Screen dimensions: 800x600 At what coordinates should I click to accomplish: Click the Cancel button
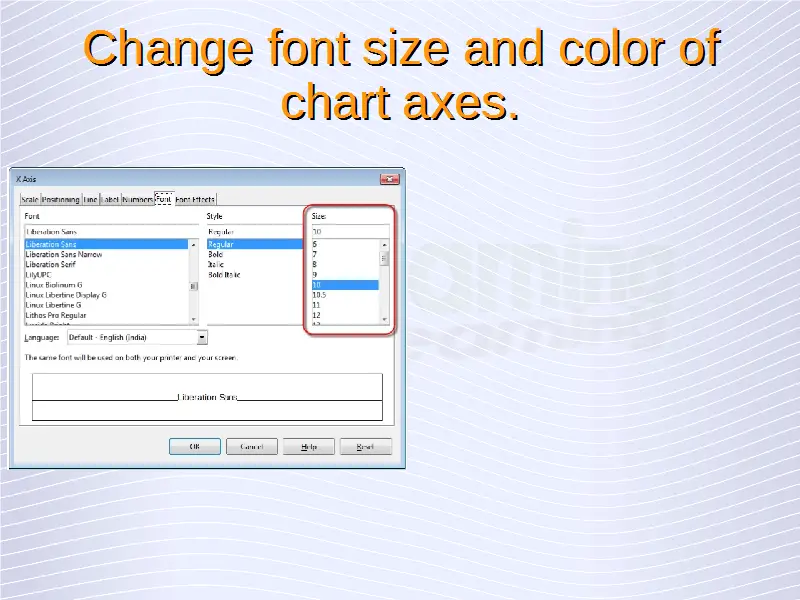click(x=251, y=447)
